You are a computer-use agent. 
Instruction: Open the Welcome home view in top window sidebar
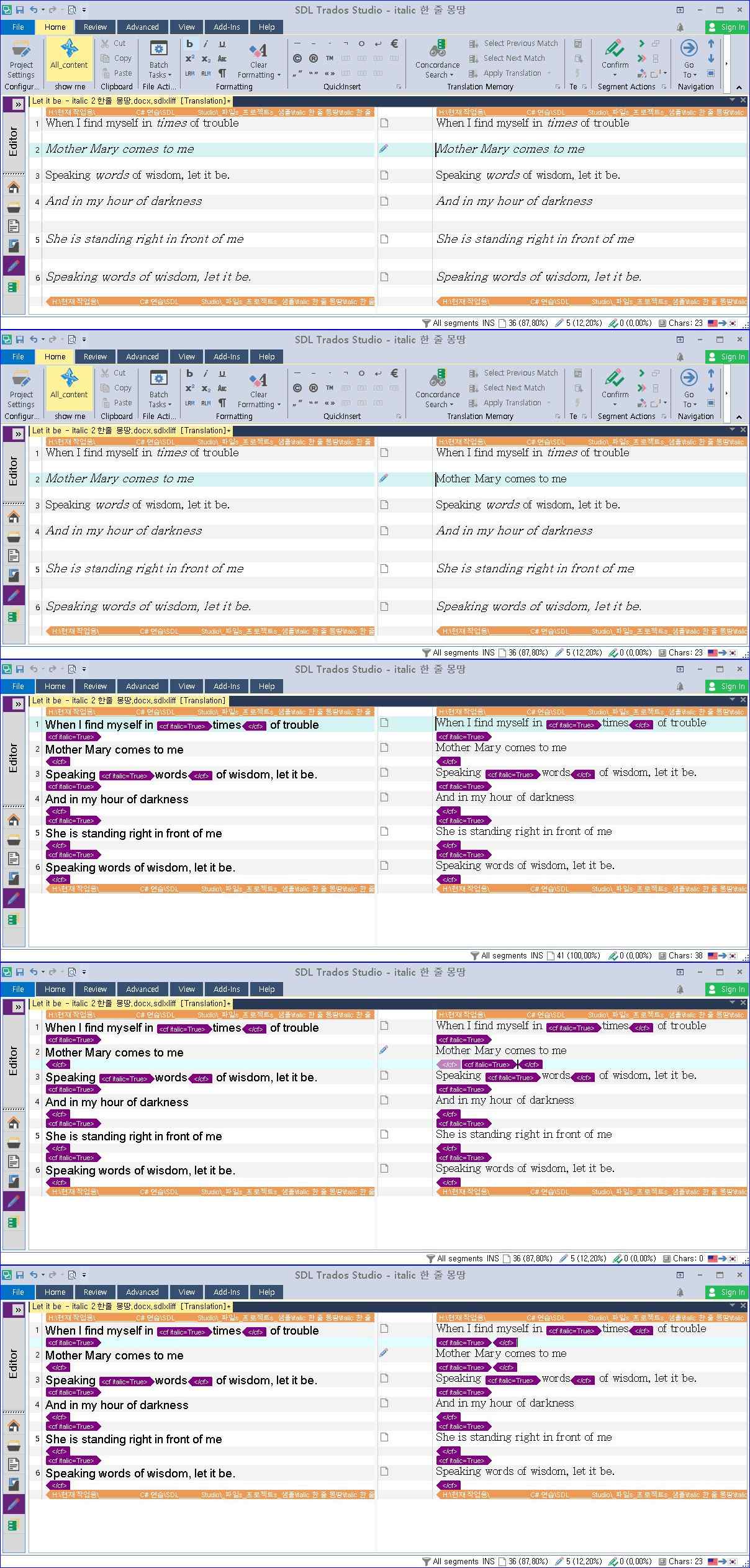point(14,187)
